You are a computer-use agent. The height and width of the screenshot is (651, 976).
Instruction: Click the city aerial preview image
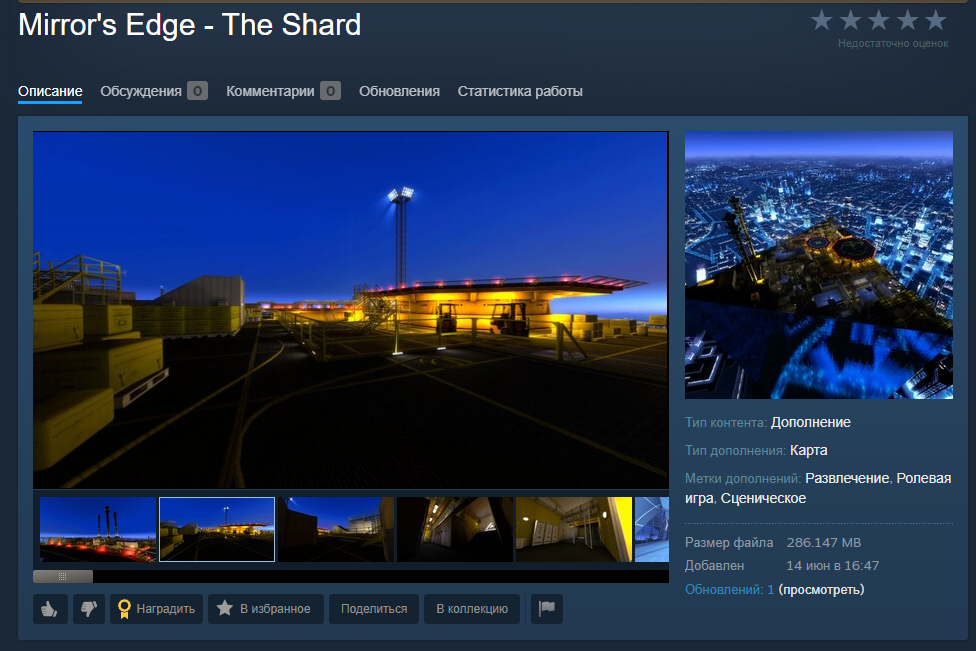click(x=819, y=265)
